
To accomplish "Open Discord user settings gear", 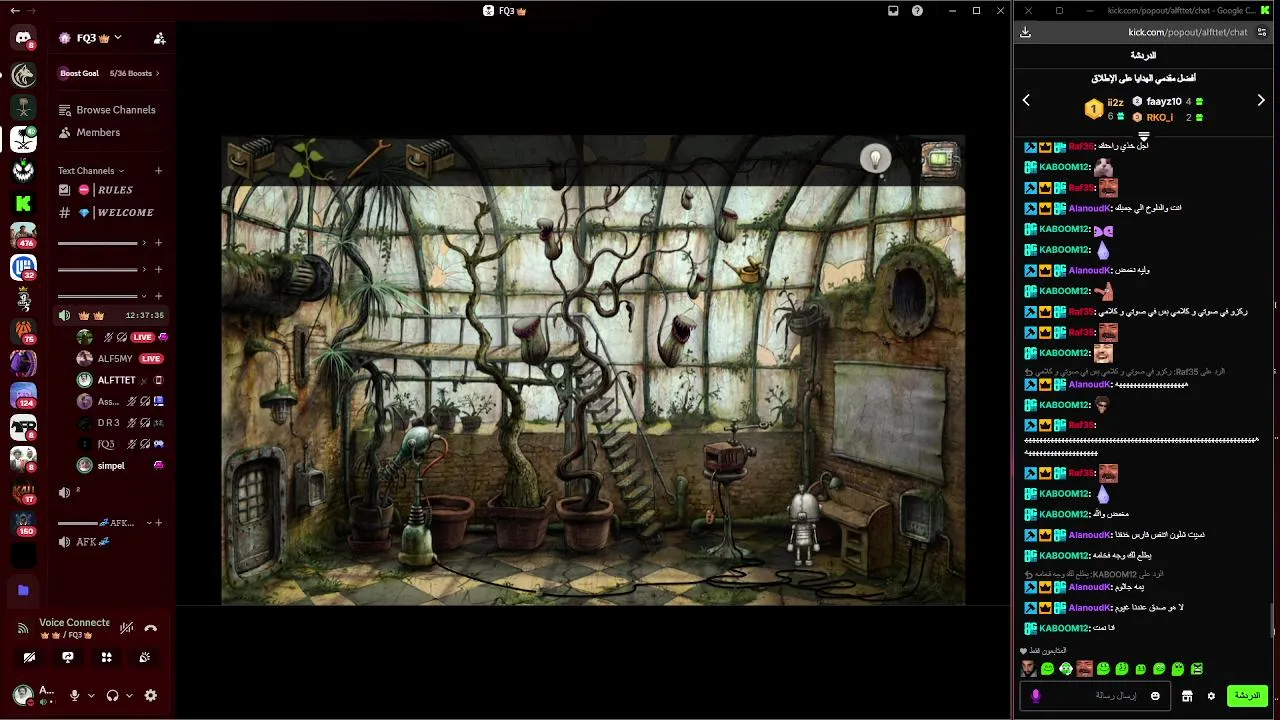I will (151, 695).
